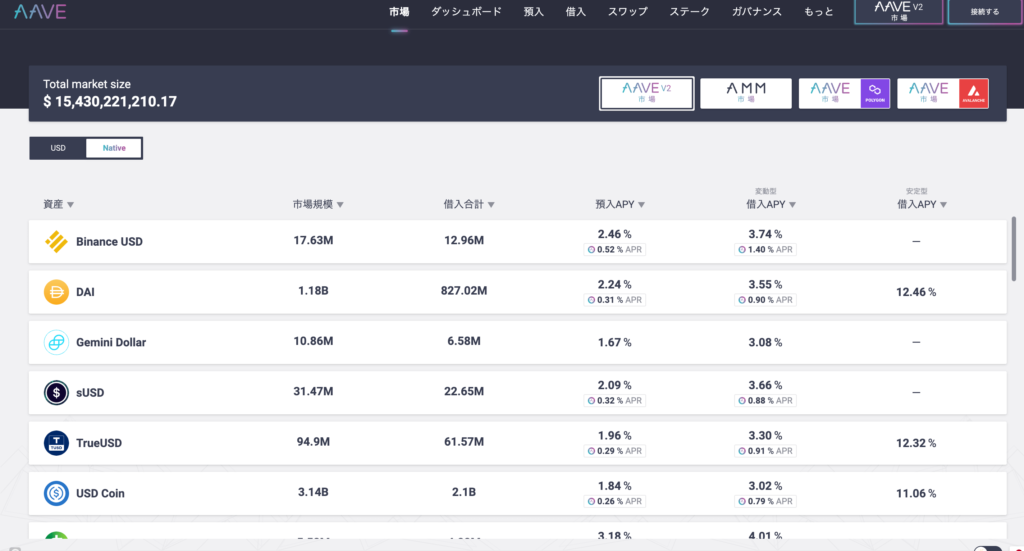Click DAI market size 1.18B
The width and height of the screenshot is (1024, 551).
click(x=313, y=291)
